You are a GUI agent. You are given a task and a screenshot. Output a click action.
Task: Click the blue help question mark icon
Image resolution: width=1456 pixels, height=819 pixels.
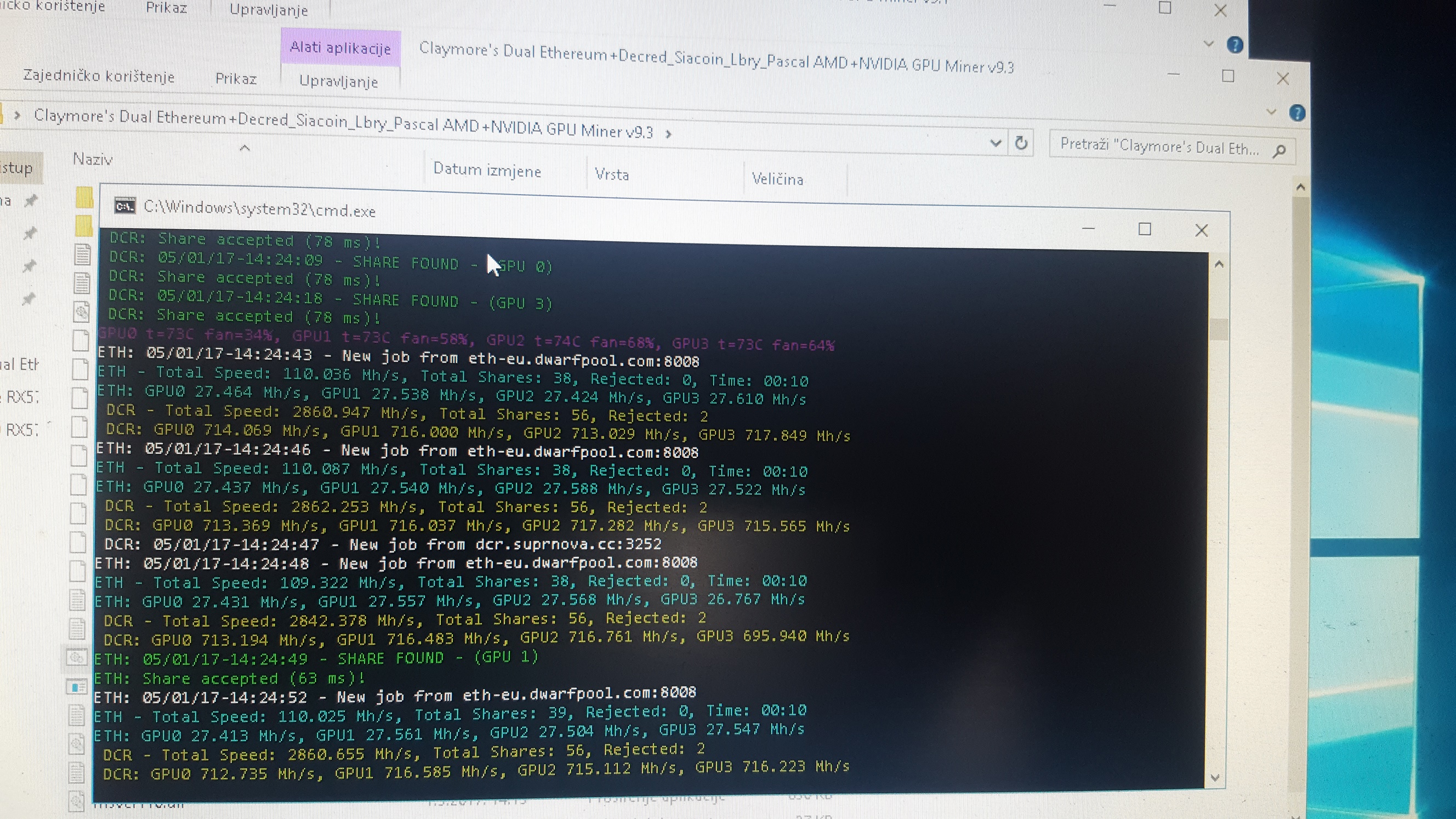click(1296, 113)
